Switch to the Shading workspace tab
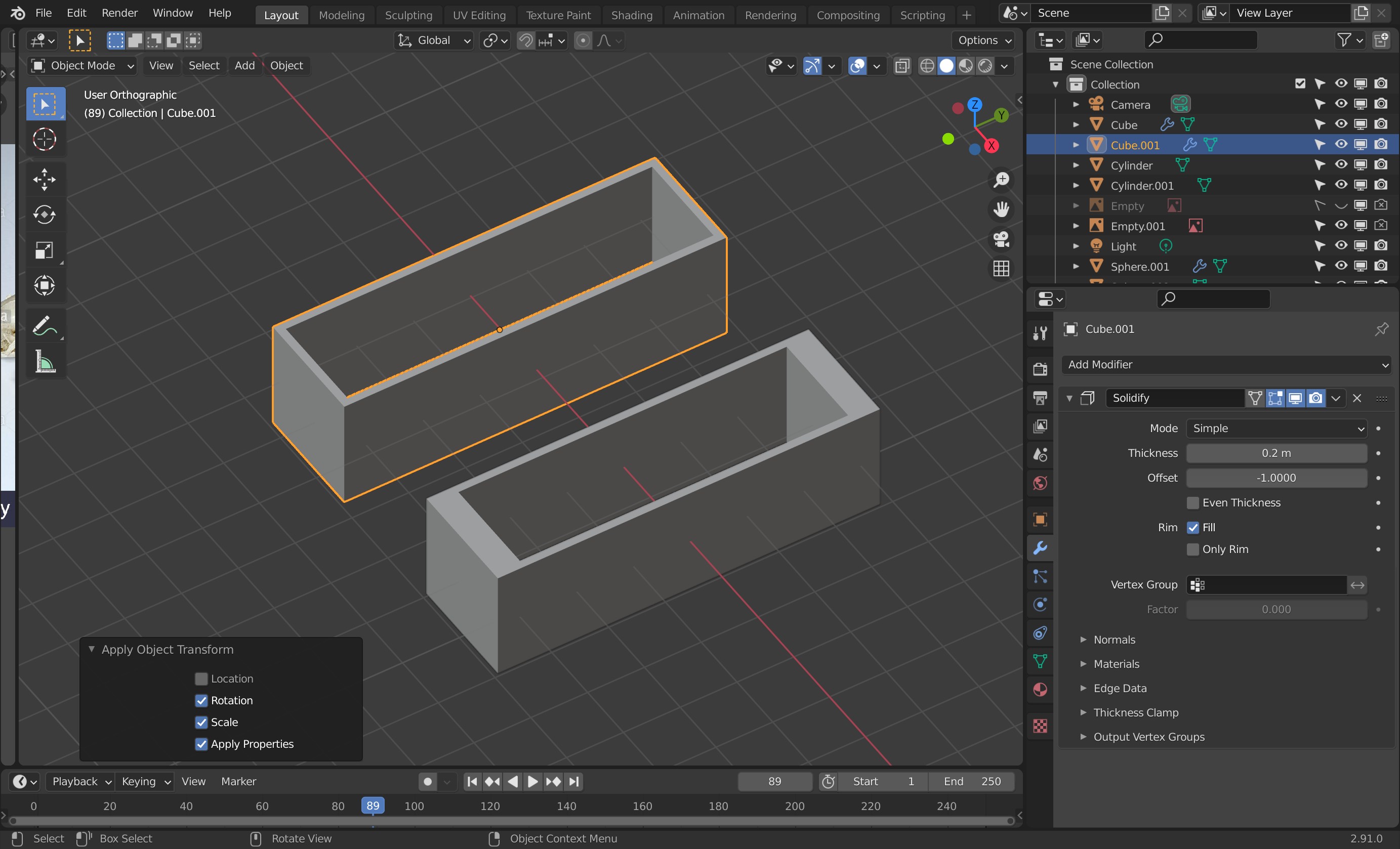This screenshot has height=849, width=1400. 631,15
